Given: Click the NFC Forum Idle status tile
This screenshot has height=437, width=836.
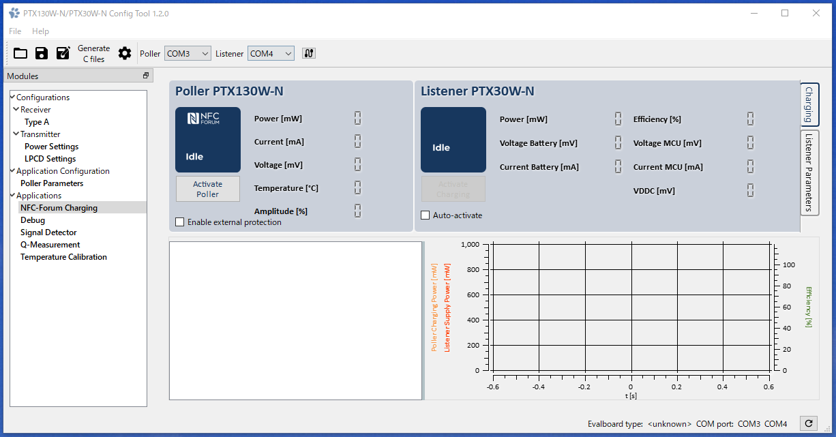Looking at the screenshot, I should [208, 140].
